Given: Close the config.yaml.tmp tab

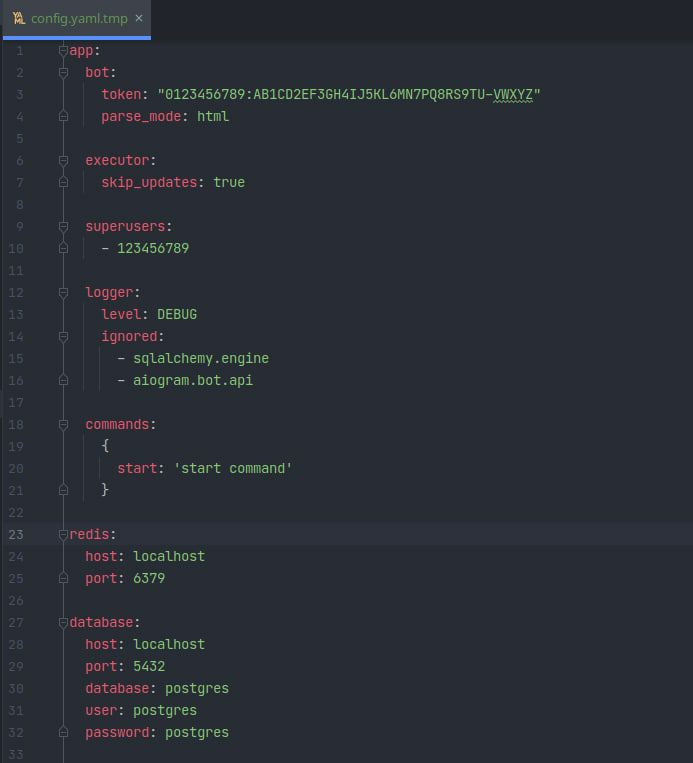Looking at the screenshot, I should (x=139, y=18).
